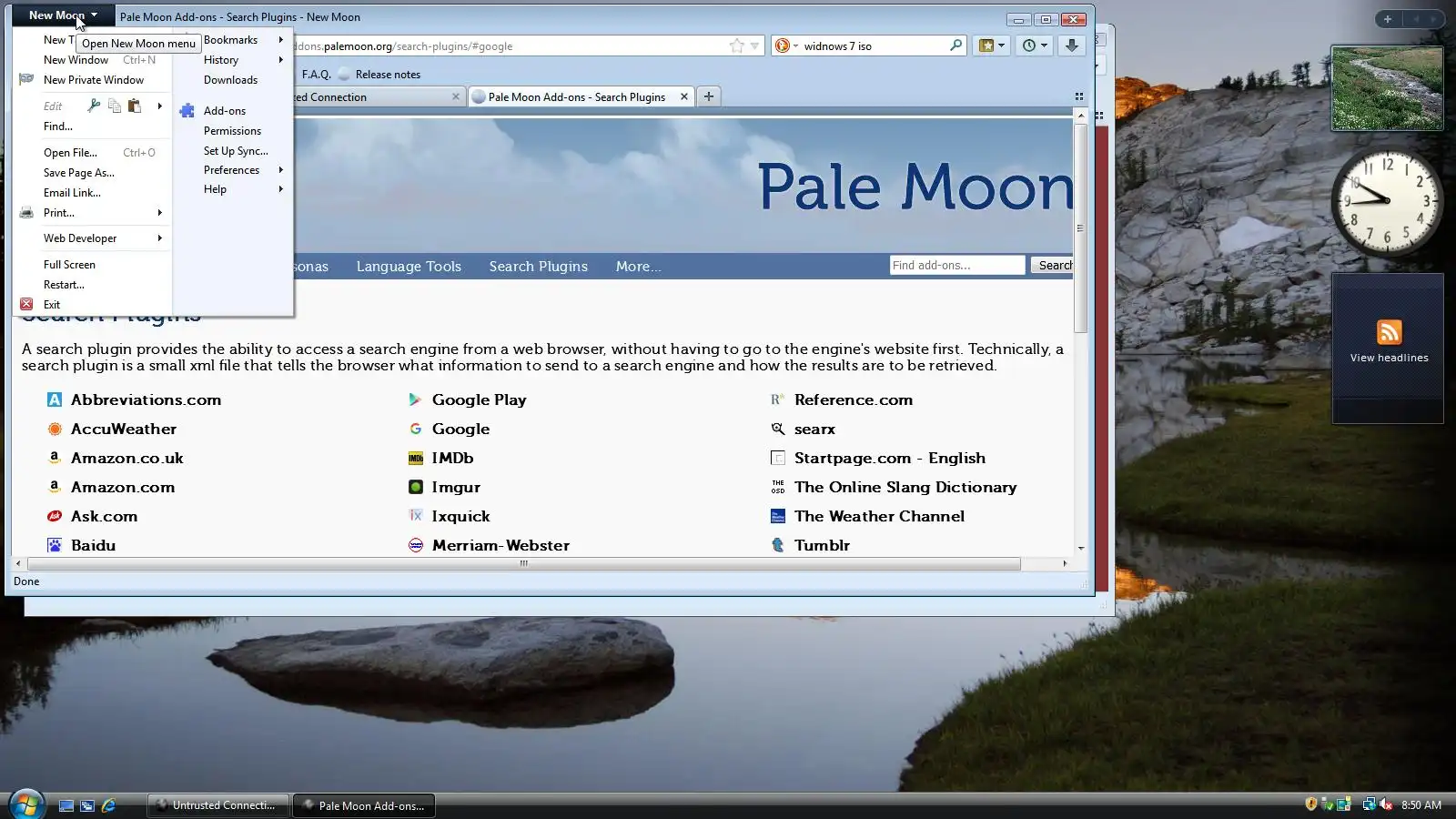
Task: Click the page vertical scrollbar thumb
Action: coord(1080,228)
